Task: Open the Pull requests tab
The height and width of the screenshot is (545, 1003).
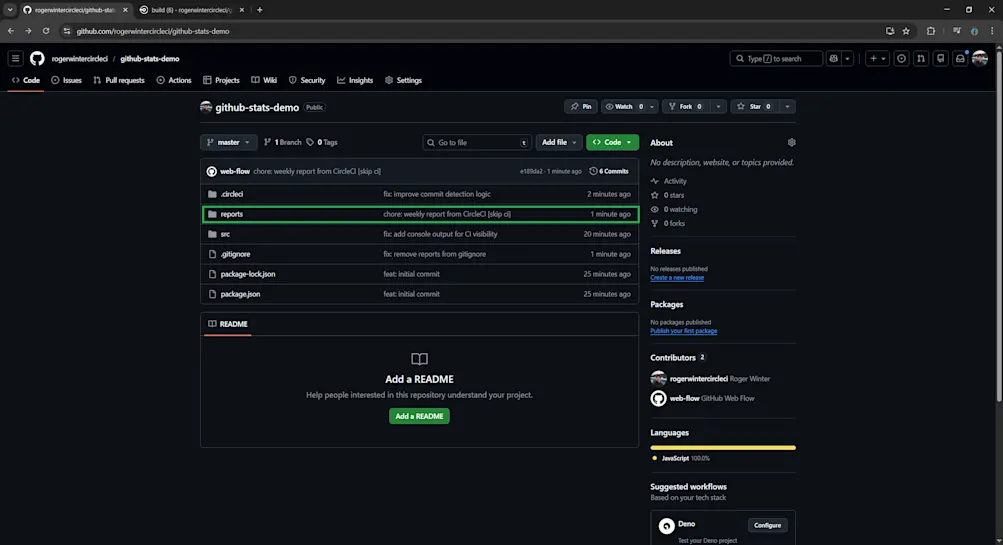Action: pos(119,80)
